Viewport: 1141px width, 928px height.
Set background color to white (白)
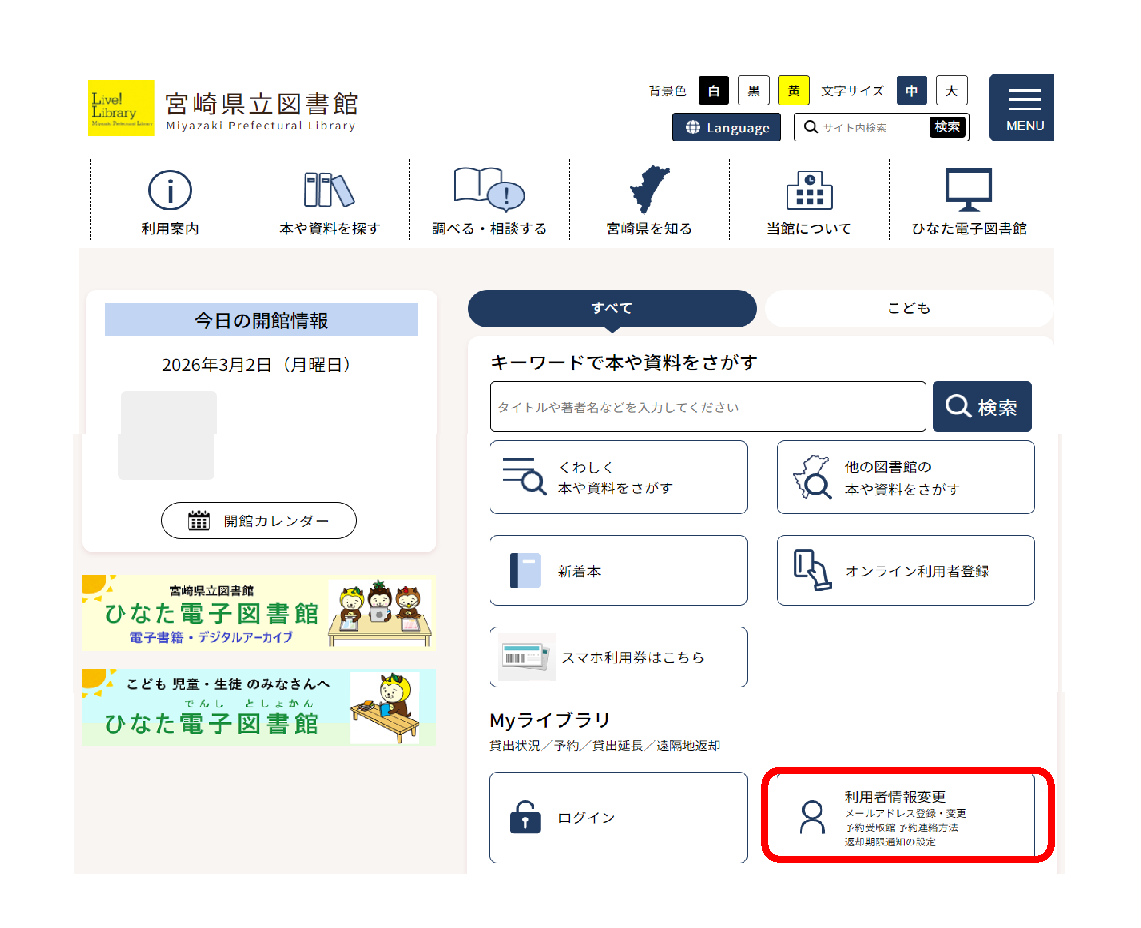pos(713,91)
